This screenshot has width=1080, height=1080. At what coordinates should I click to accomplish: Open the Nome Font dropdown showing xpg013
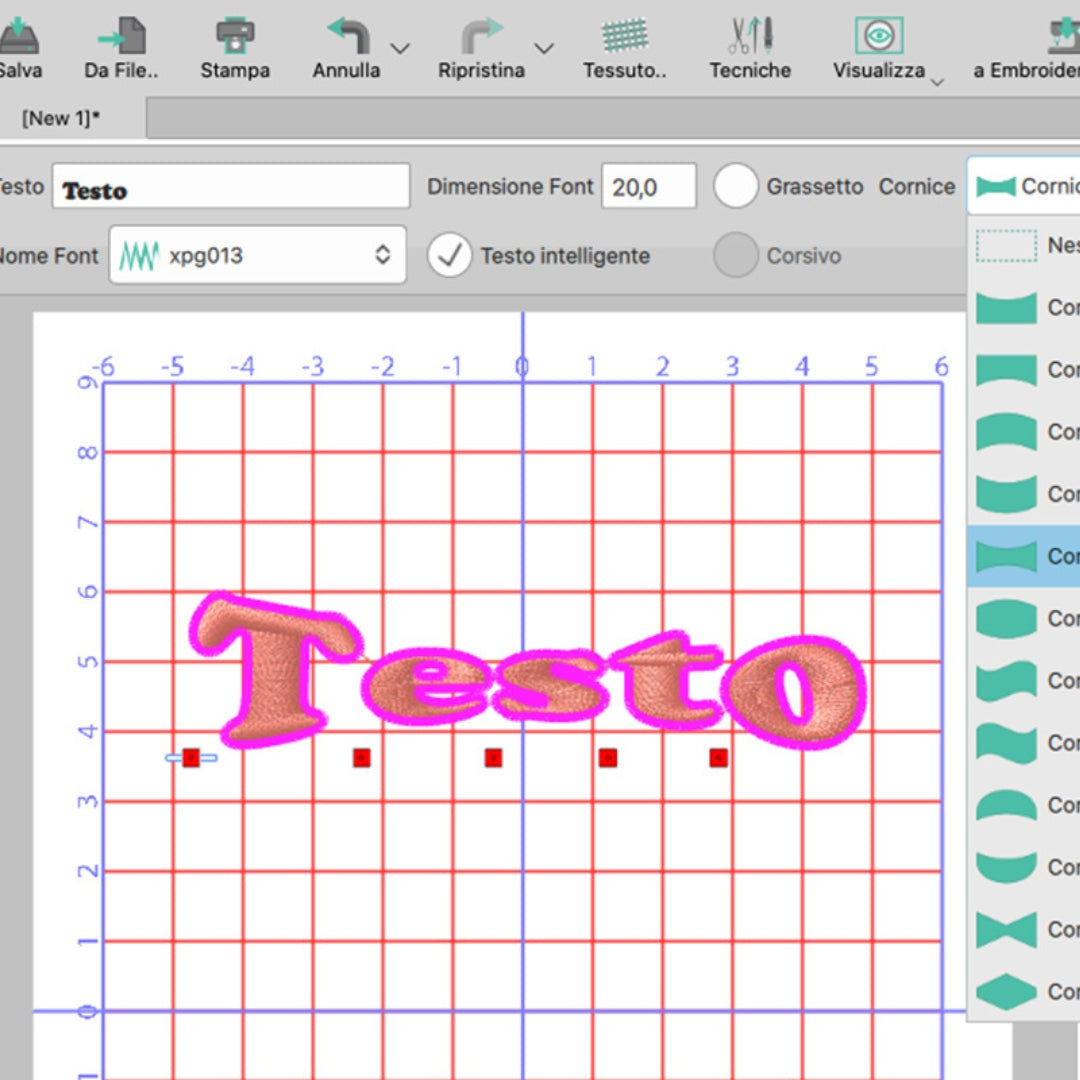click(256, 255)
